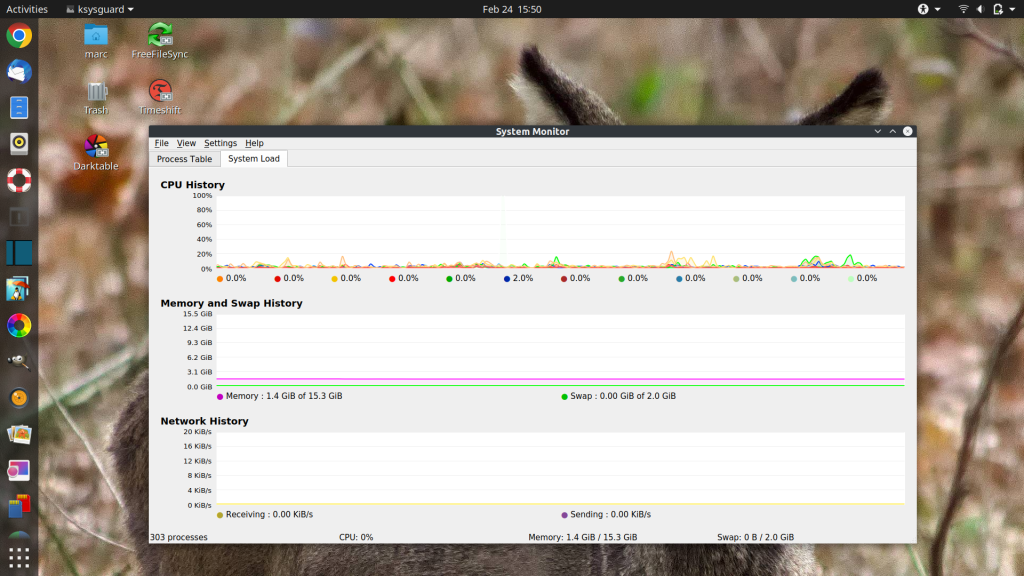The image size is (1024, 576).
Task: Open the File menu
Action: coord(161,143)
